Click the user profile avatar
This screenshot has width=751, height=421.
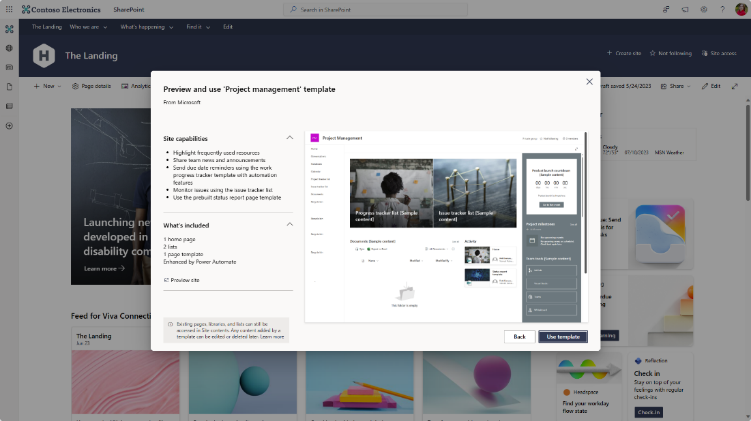tap(741, 9)
